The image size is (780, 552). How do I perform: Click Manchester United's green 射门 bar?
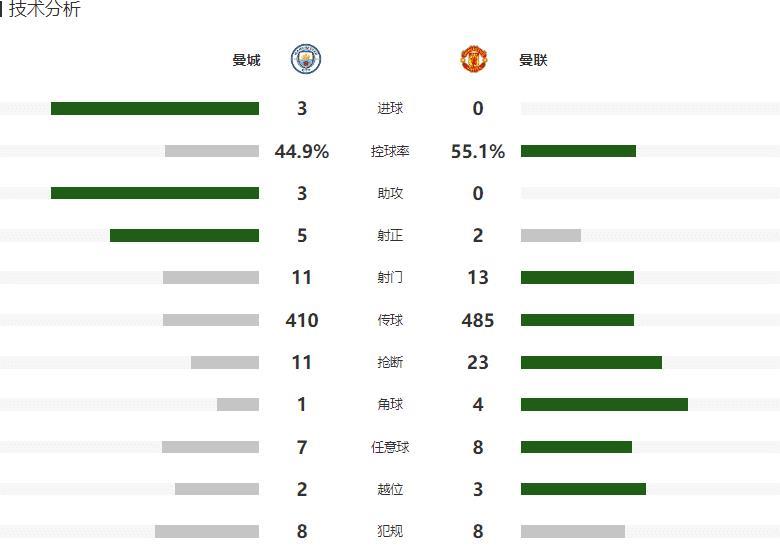(x=577, y=277)
